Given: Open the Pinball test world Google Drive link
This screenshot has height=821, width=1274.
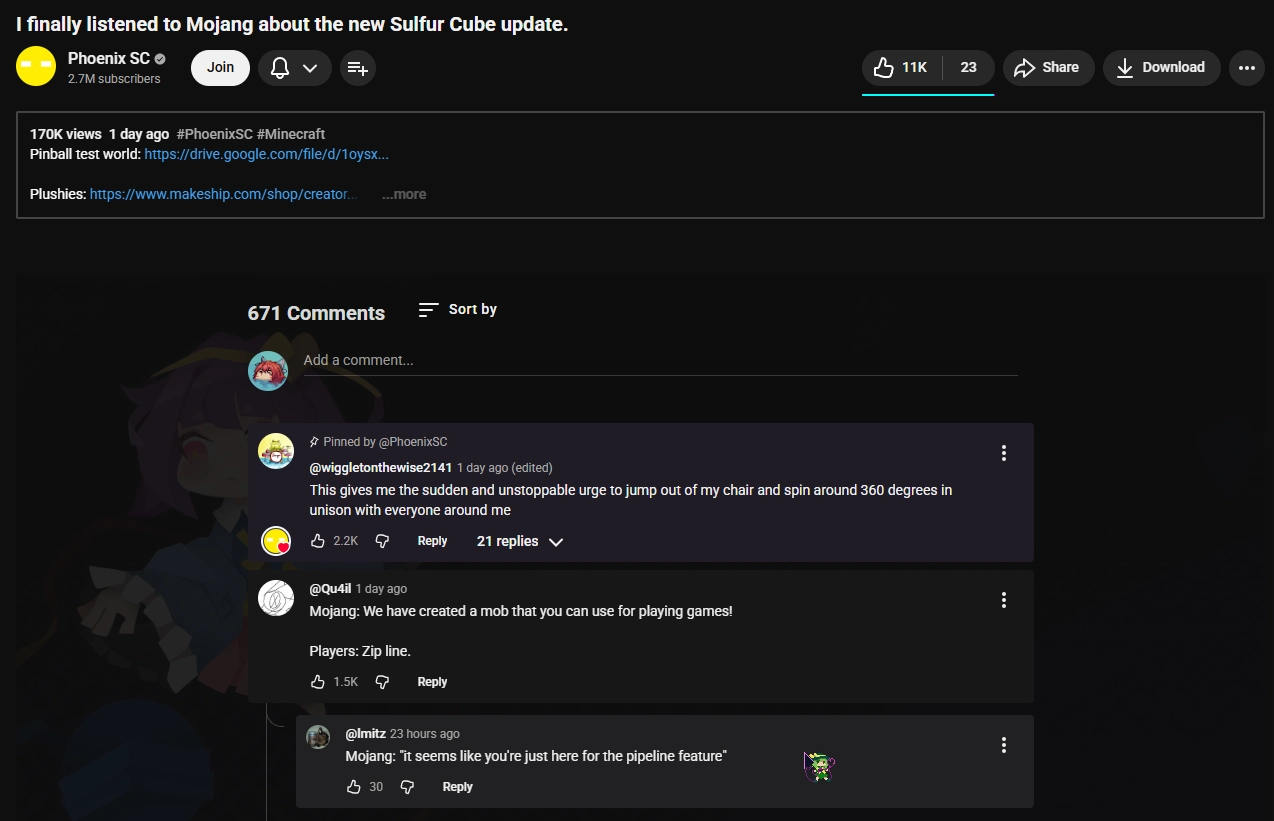Looking at the screenshot, I should (x=266, y=154).
